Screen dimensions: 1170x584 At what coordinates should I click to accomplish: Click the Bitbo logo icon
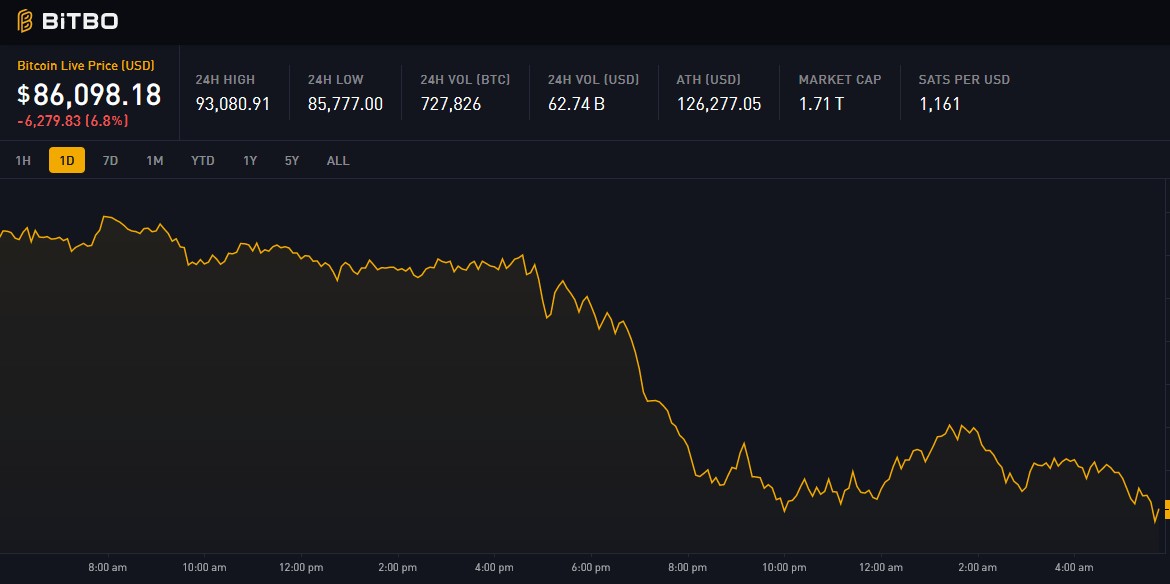click(x=25, y=21)
